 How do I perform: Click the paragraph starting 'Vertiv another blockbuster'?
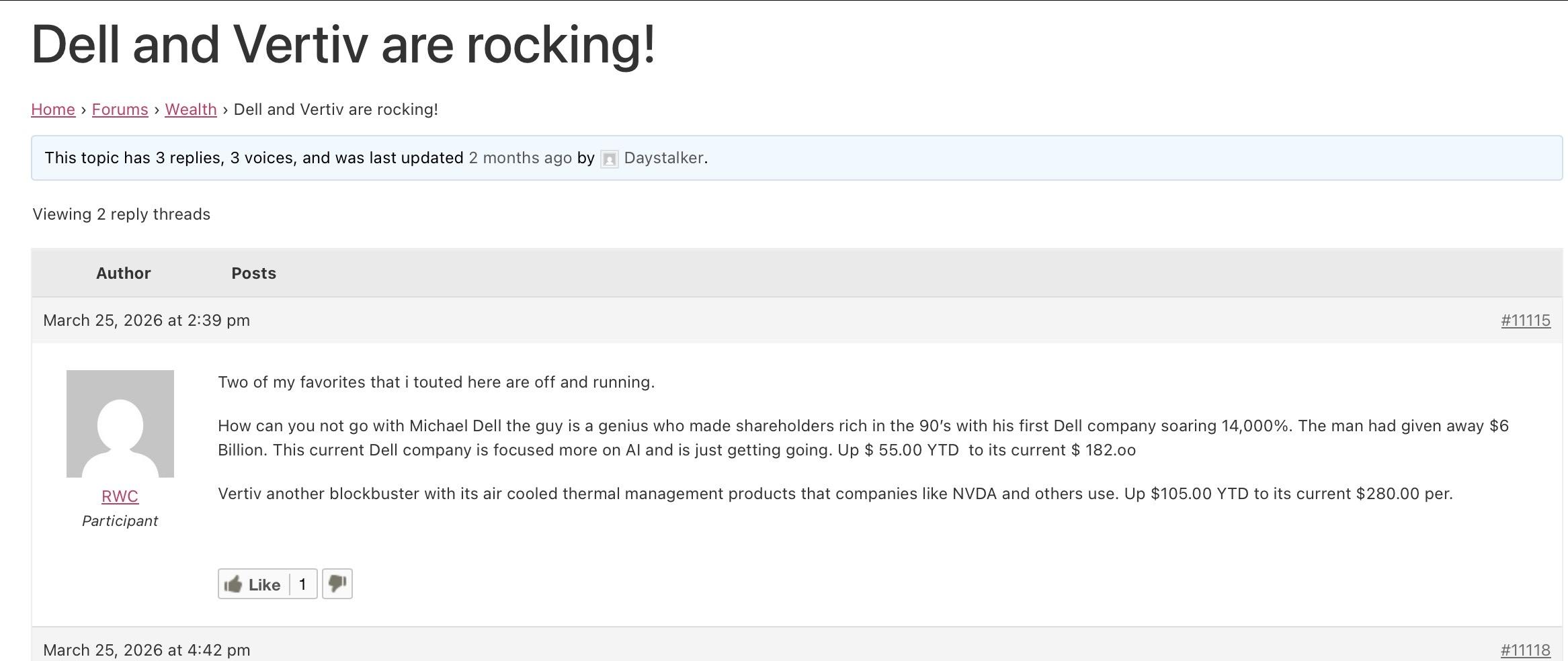(x=835, y=494)
